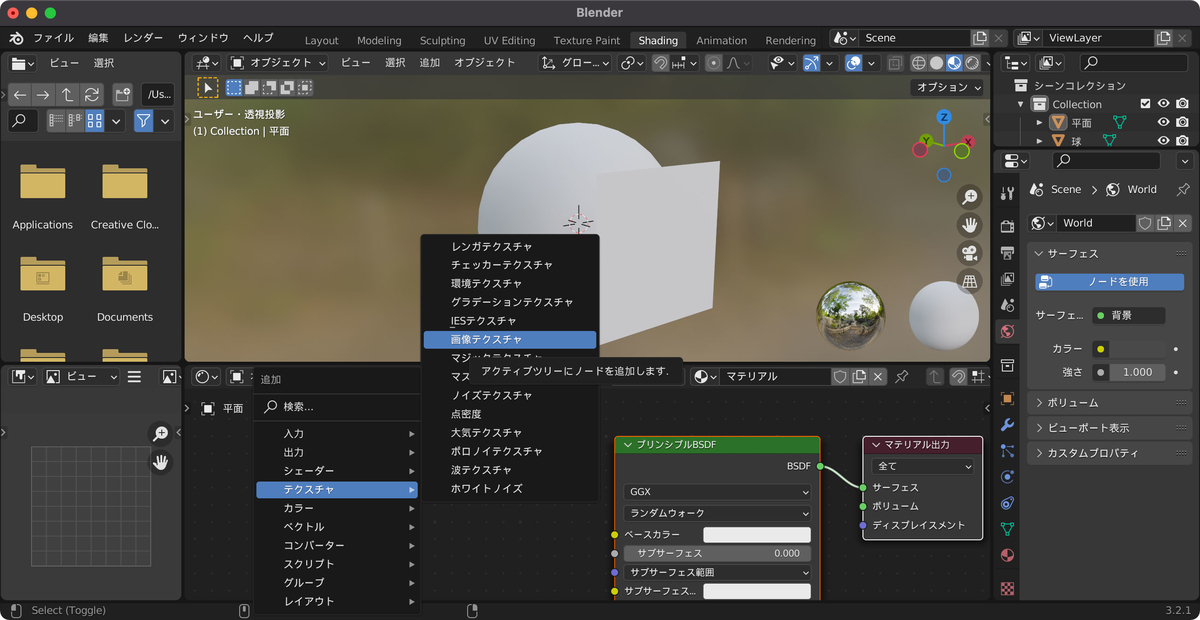The image size is (1200, 620).
Task: Toggle the file browser filter funnel
Action: [144, 121]
